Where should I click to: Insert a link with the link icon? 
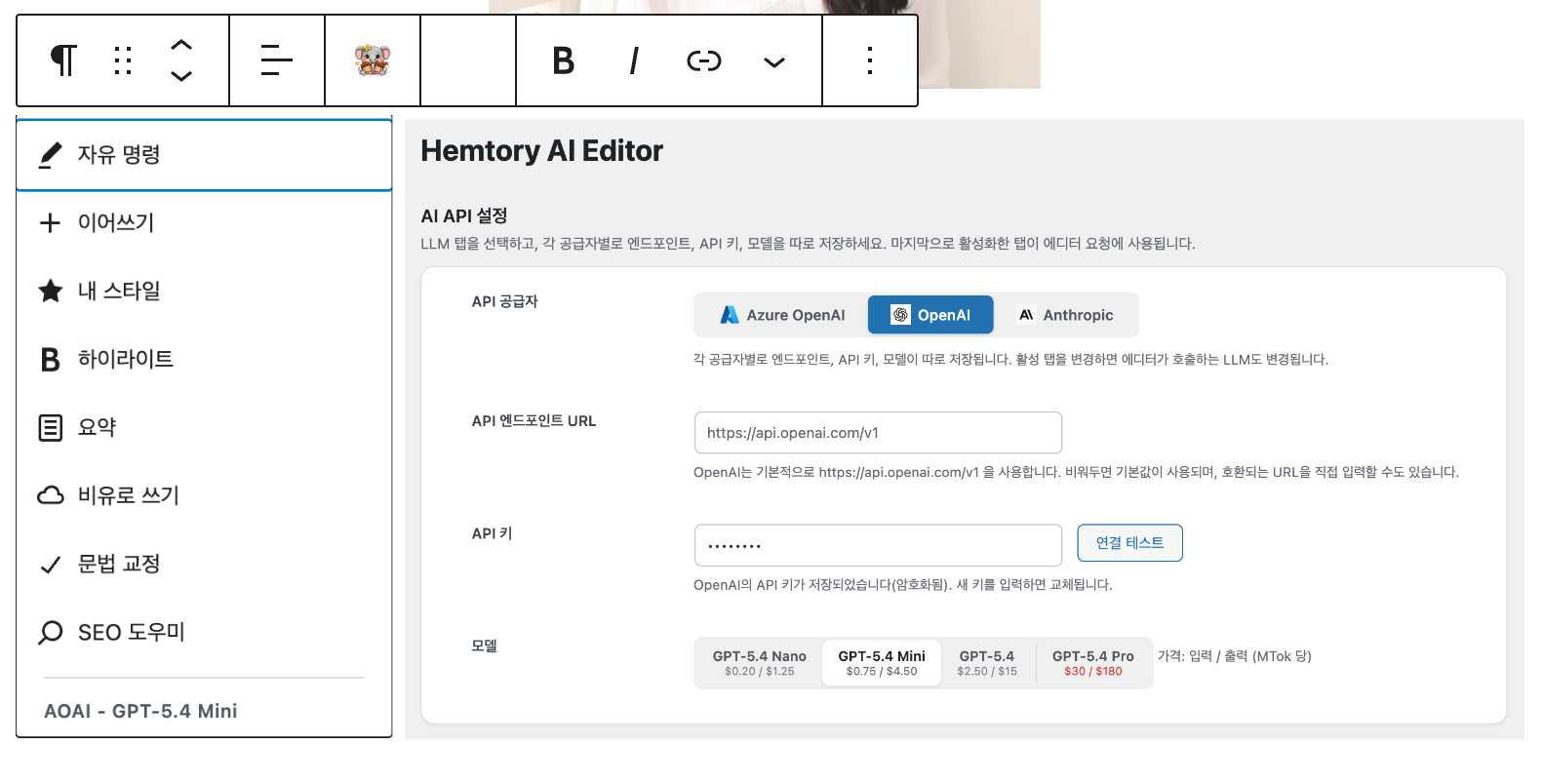[x=704, y=61]
